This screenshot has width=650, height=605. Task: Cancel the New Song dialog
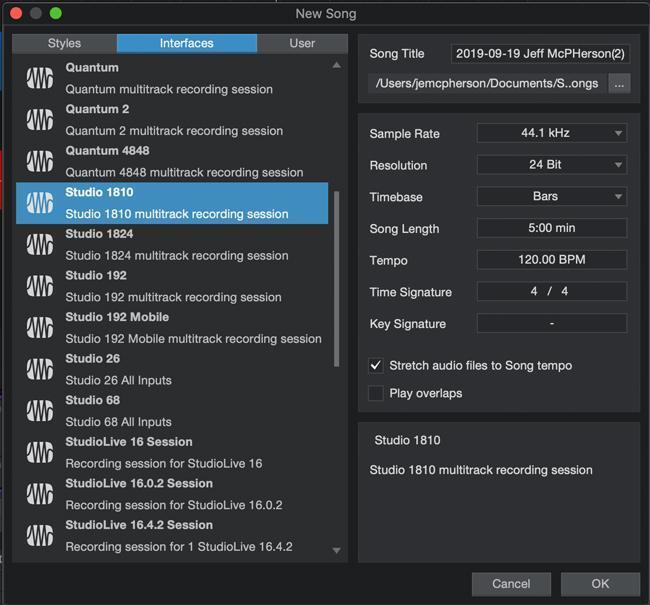[511, 584]
